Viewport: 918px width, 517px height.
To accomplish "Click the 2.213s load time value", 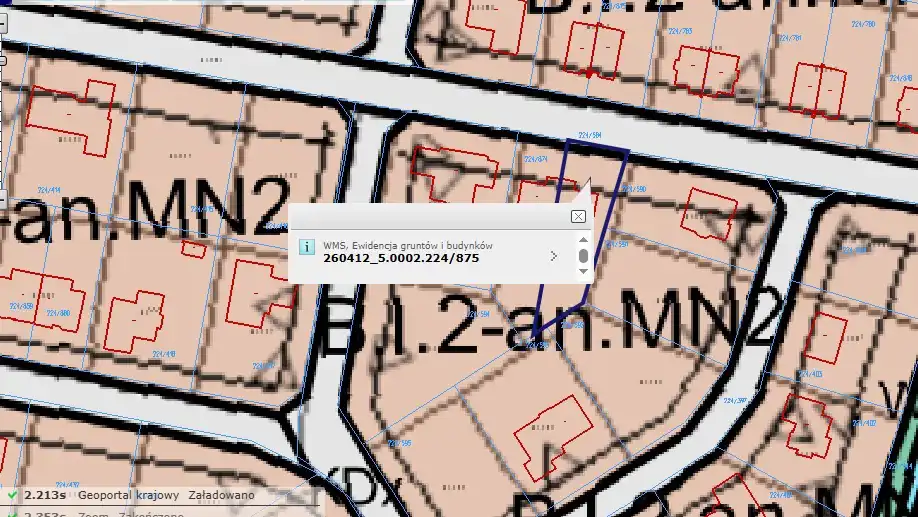I will (x=45, y=495).
